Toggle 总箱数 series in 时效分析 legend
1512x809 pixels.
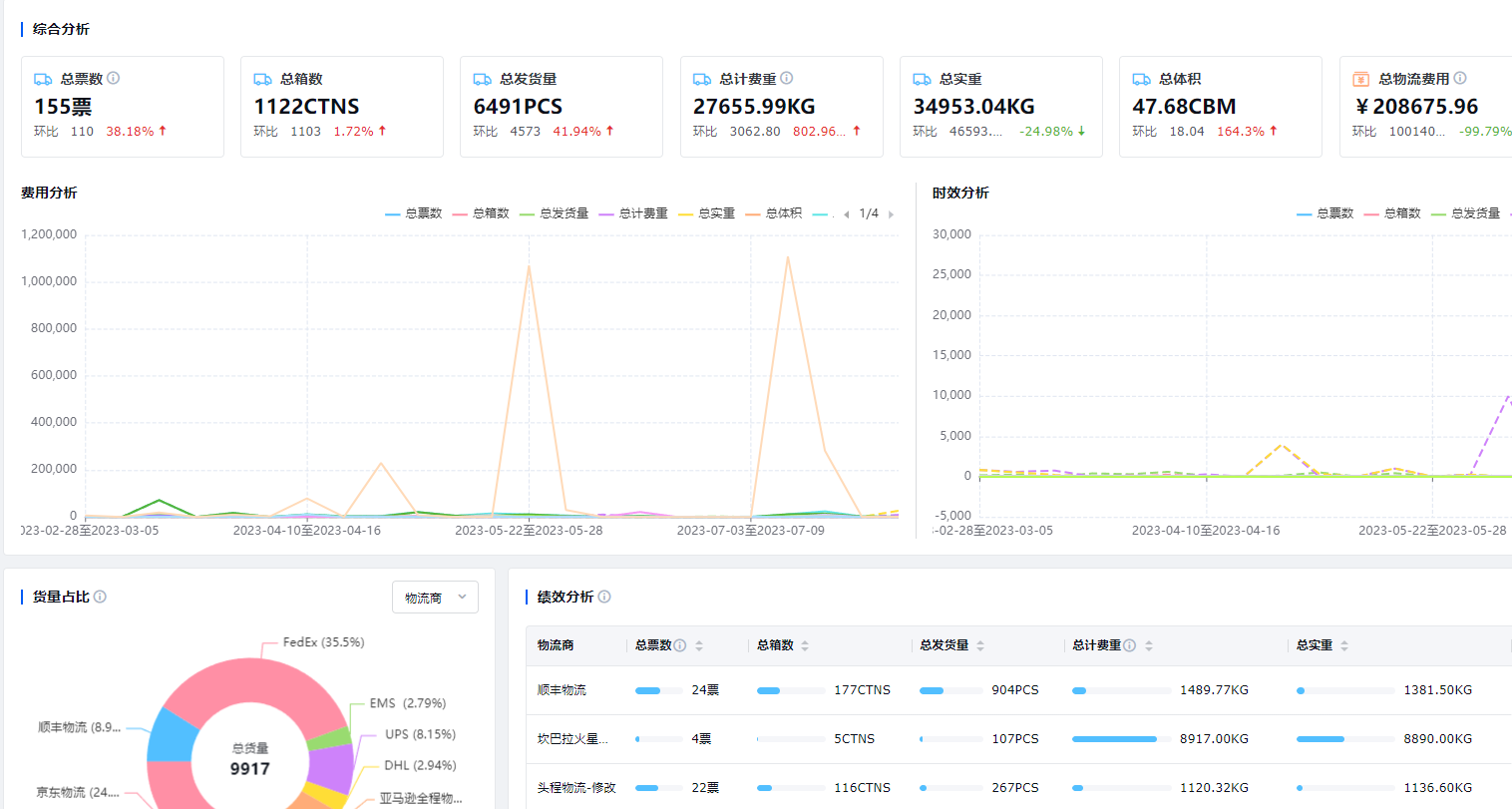(1392, 213)
